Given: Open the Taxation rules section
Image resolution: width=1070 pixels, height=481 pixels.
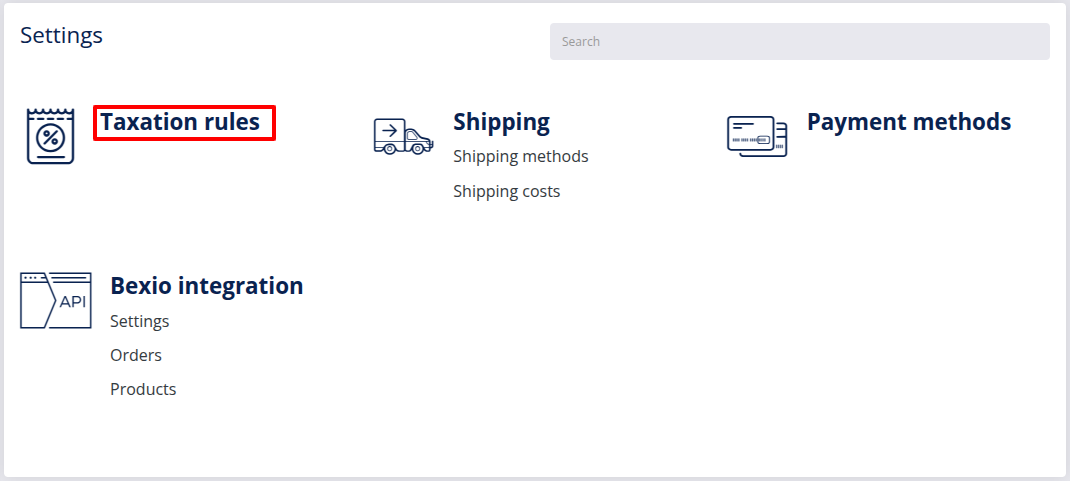Looking at the screenshot, I should click(180, 122).
